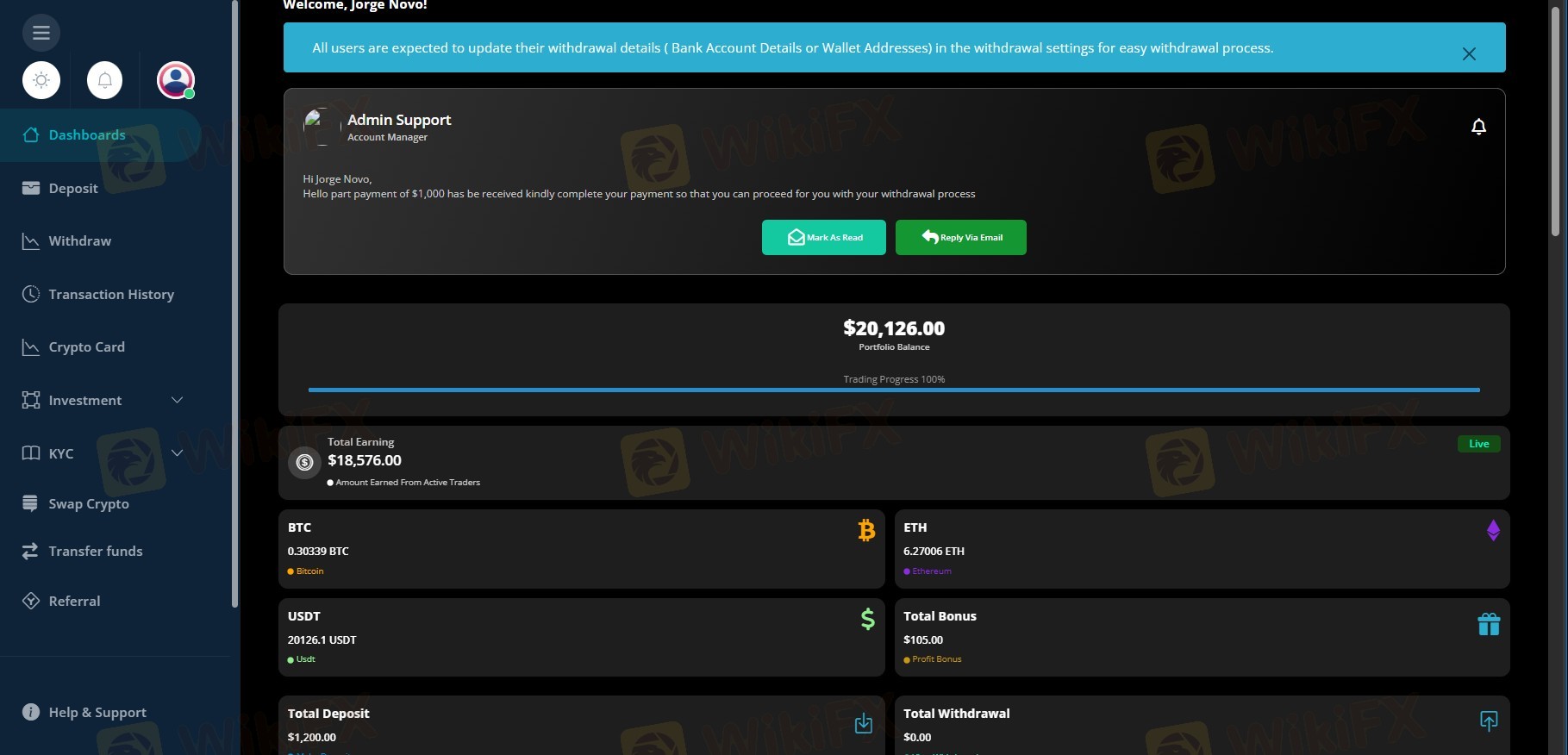Toggle light/dark theme sun icon
Screen dimensions: 1568x755
41,80
